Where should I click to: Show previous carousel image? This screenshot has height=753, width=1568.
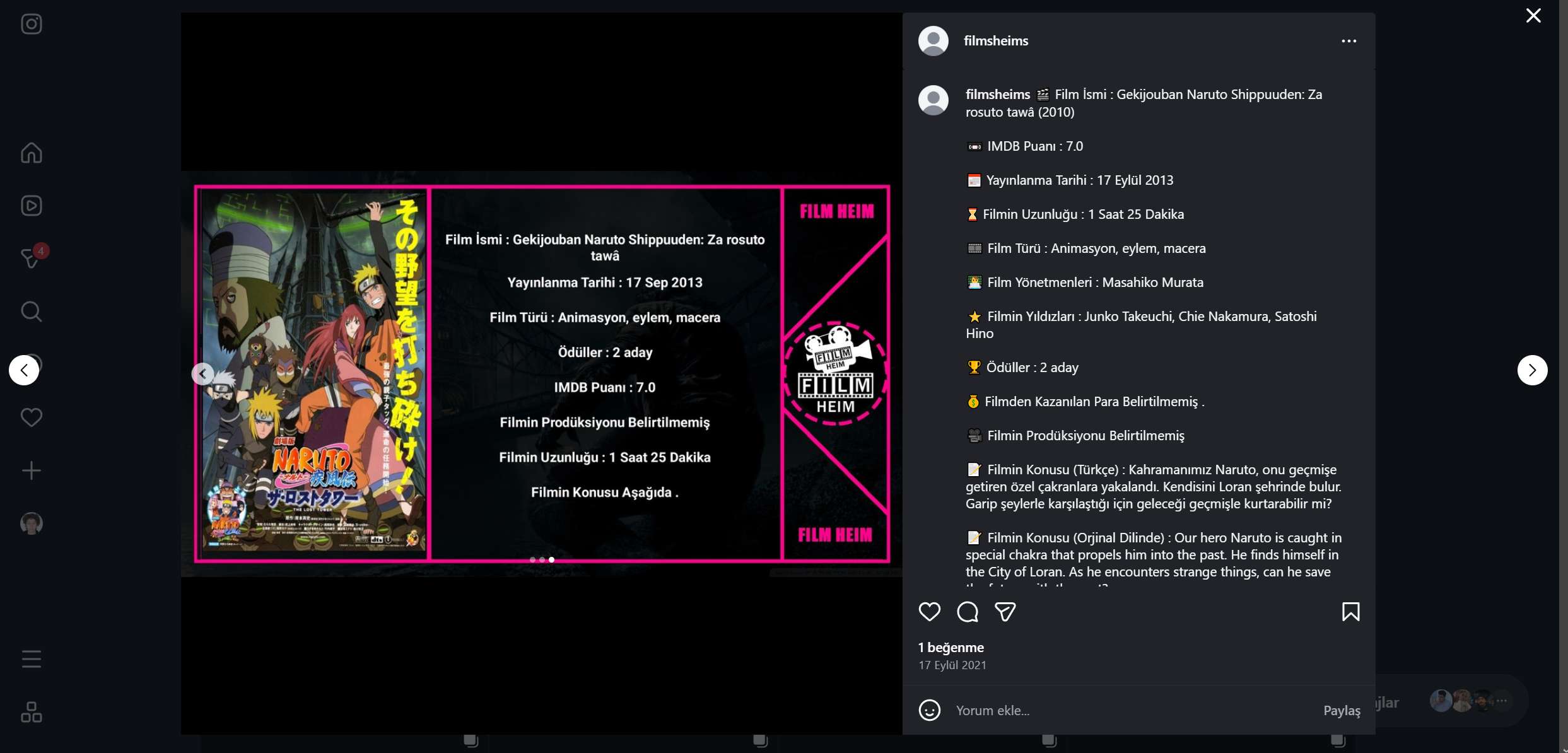(202, 374)
